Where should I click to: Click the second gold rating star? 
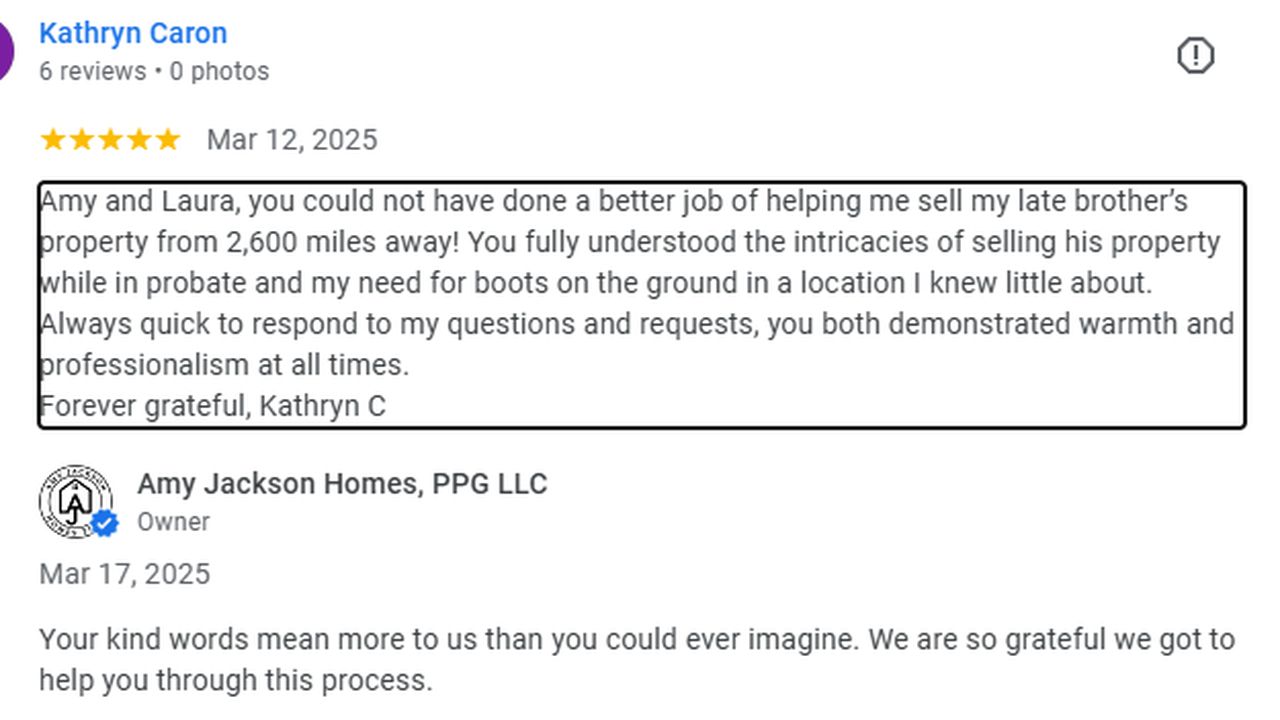click(81, 140)
